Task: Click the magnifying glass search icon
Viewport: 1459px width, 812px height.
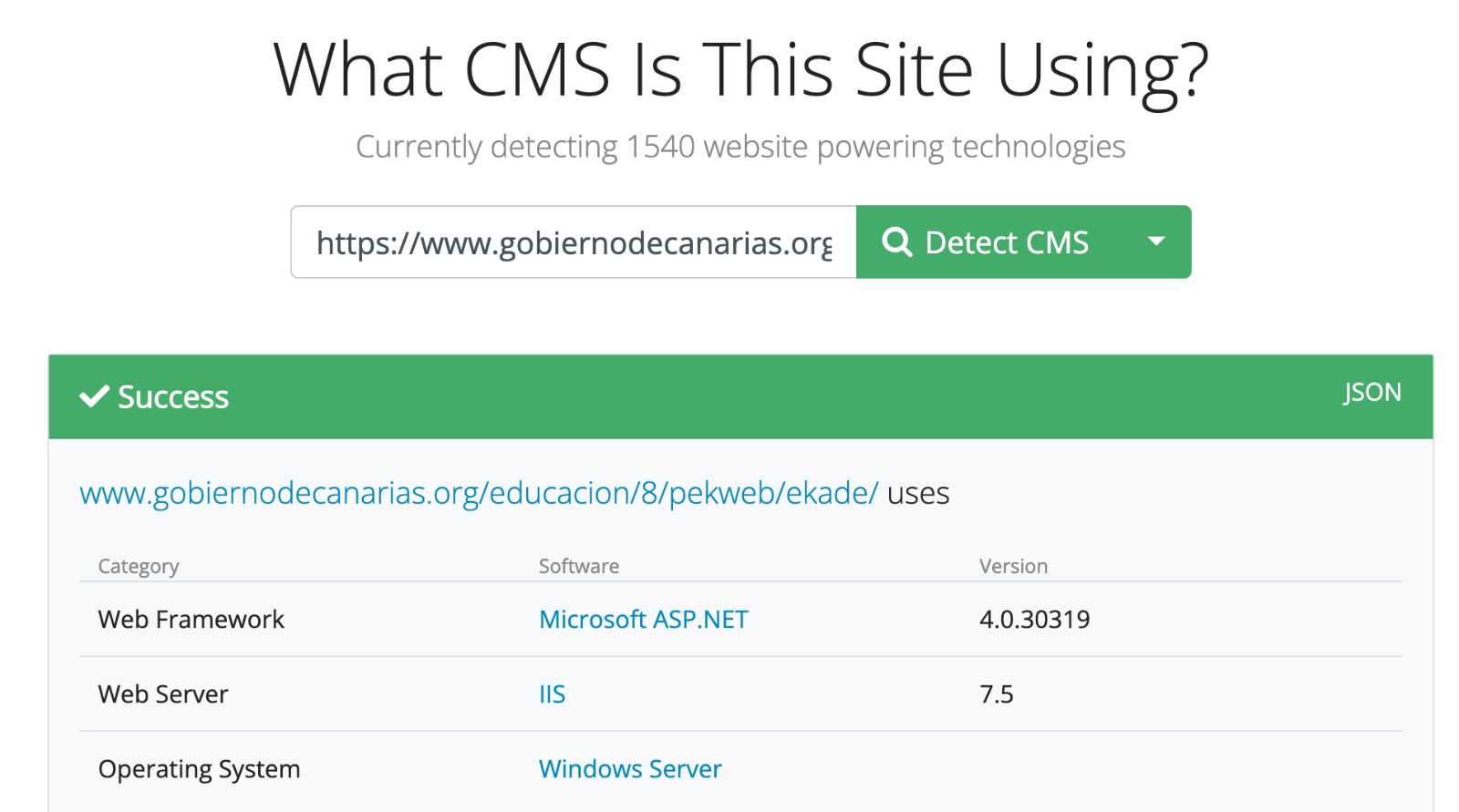Action: pyautogui.click(x=897, y=242)
